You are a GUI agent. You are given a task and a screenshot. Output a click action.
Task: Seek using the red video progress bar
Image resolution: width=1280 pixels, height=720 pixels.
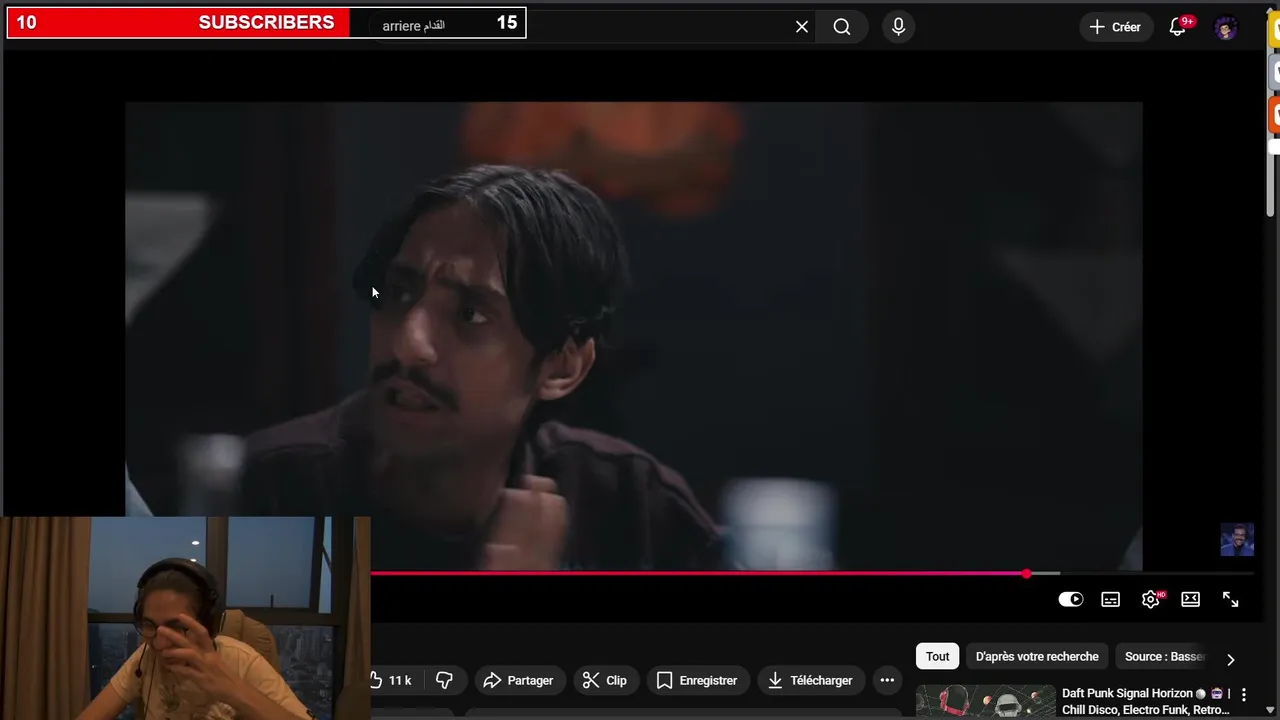813,573
